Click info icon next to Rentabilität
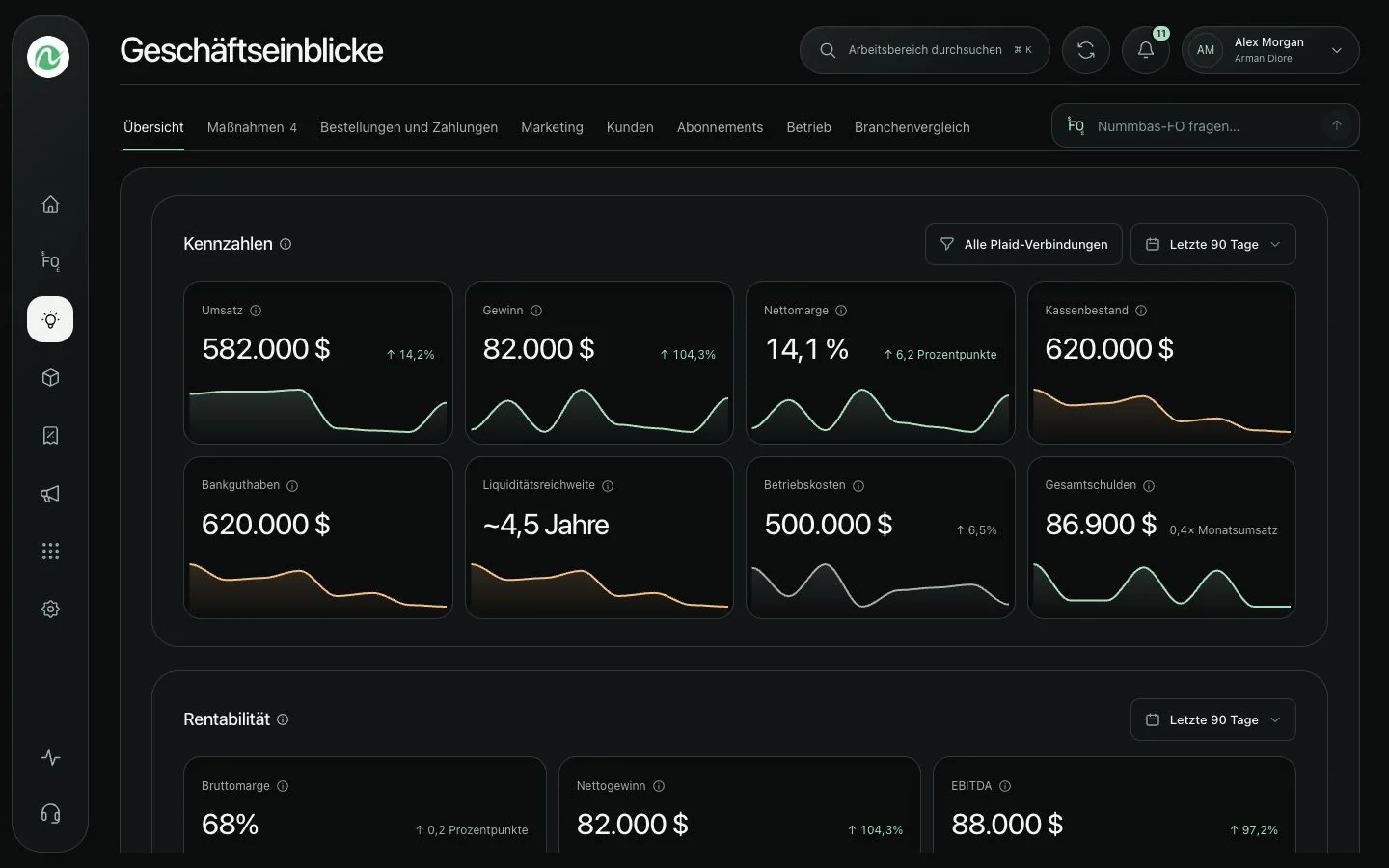The height and width of the screenshot is (868, 1389). coord(283,719)
